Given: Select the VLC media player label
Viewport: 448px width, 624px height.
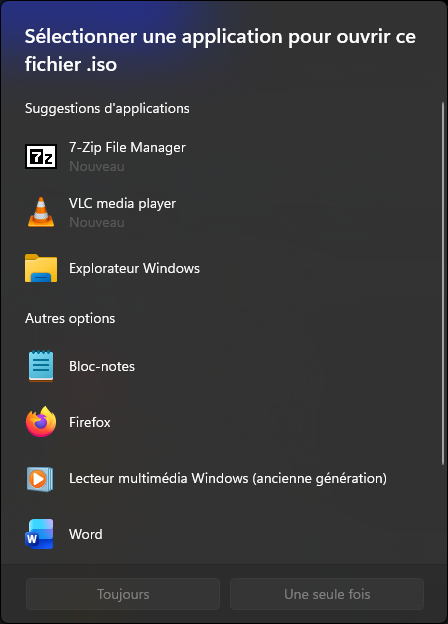Looking at the screenshot, I should tap(123, 204).
